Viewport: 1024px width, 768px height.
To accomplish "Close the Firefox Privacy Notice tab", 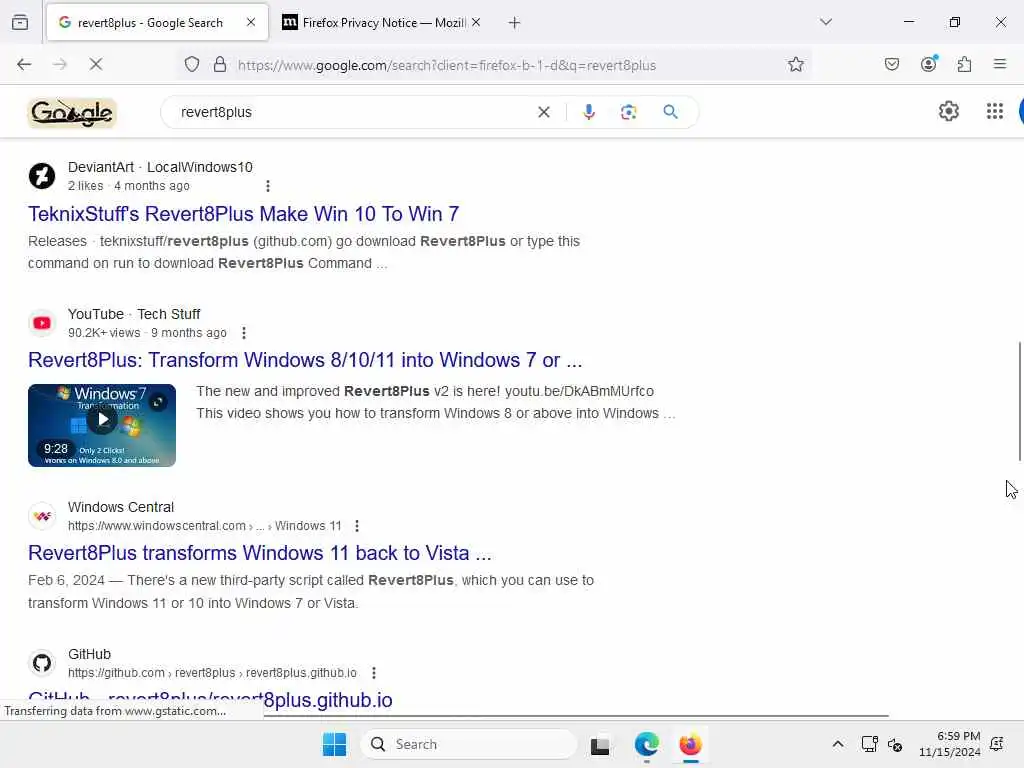I will click(476, 22).
